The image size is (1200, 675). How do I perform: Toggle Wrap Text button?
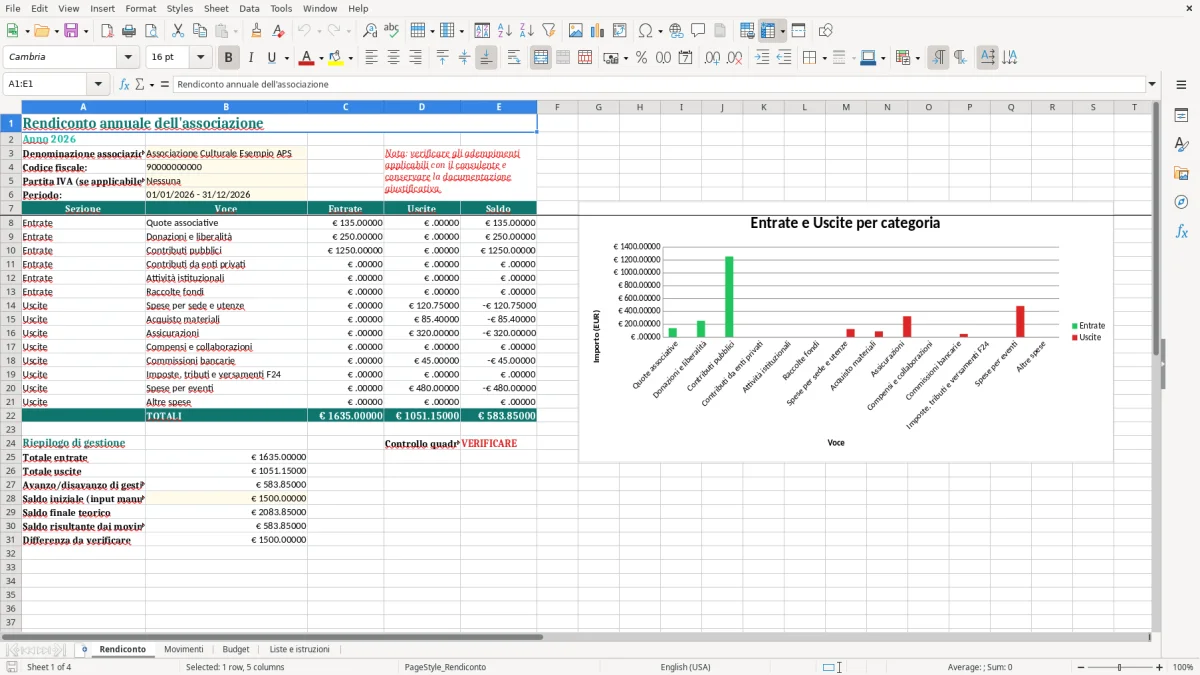pyautogui.click(x=514, y=58)
